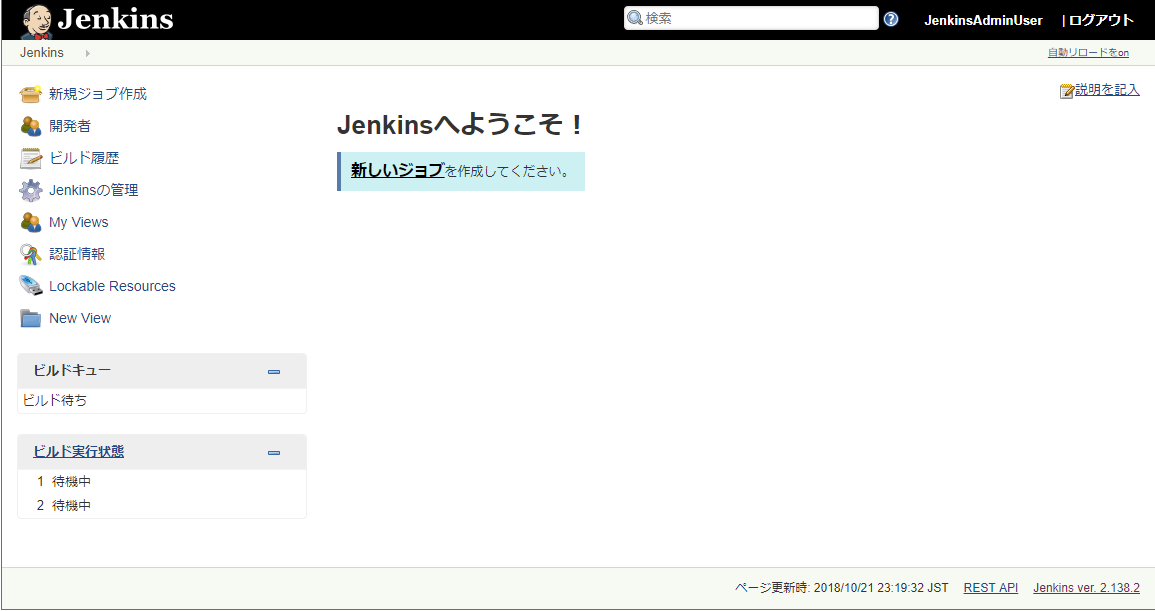1155x611 pixels.
Task: Click the 認証情報 keys icon
Action: click(30, 254)
